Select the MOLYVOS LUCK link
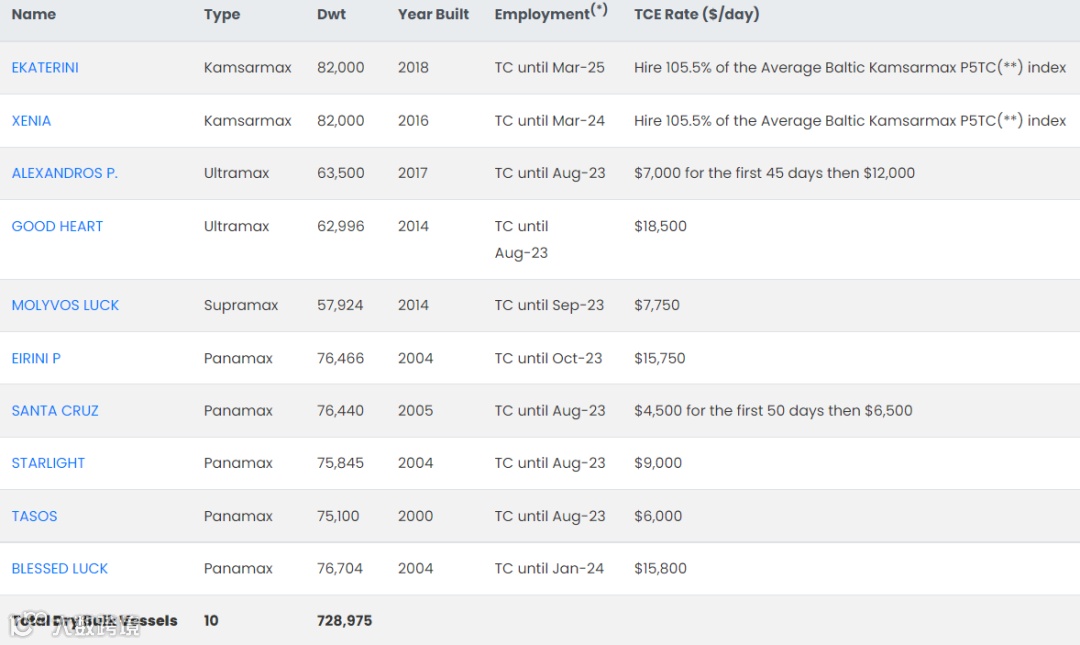The width and height of the screenshot is (1080, 645). [x=65, y=305]
